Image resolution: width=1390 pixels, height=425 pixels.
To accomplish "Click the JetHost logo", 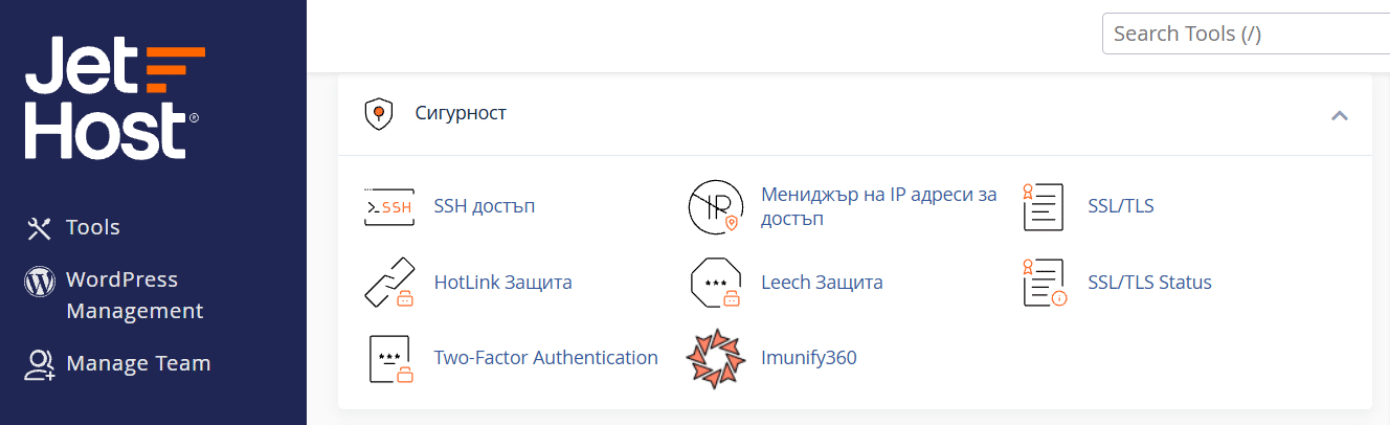I will (x=115, y=98).
